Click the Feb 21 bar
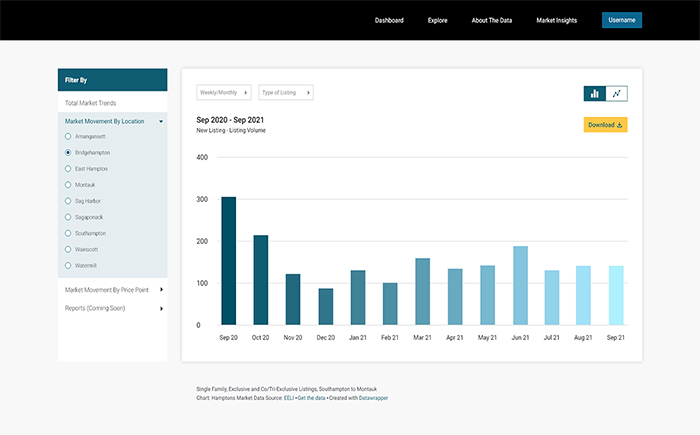Viewport: 700px width, 435px height. tap(390, 304)
